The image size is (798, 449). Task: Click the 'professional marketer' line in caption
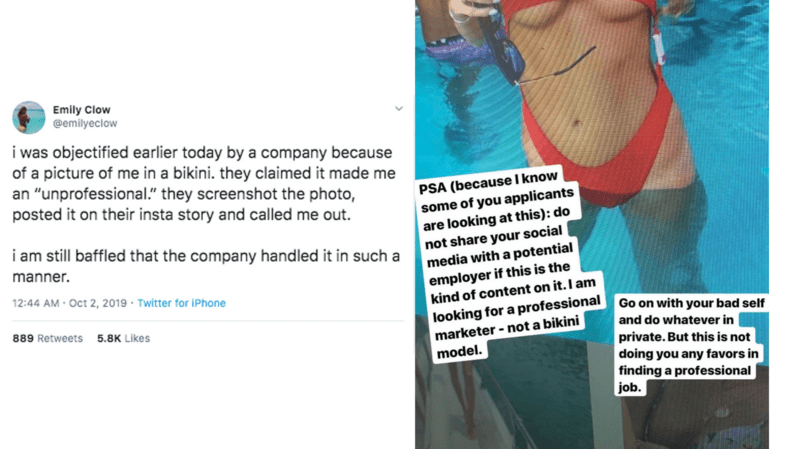pyautogui.click(x=517, y=310)
